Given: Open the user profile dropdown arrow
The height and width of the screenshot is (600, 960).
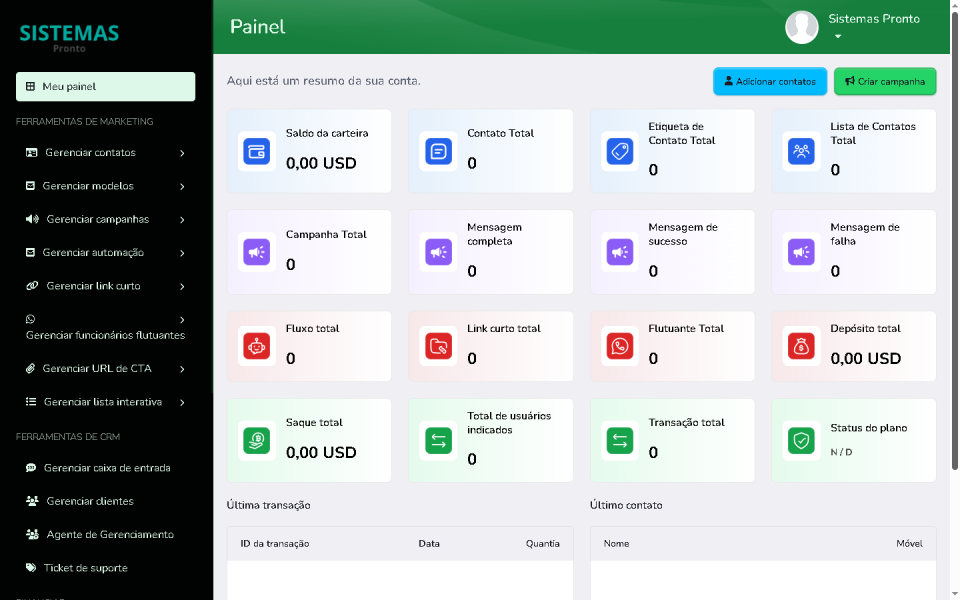Looking at the screenshot, I should [838, 37].
